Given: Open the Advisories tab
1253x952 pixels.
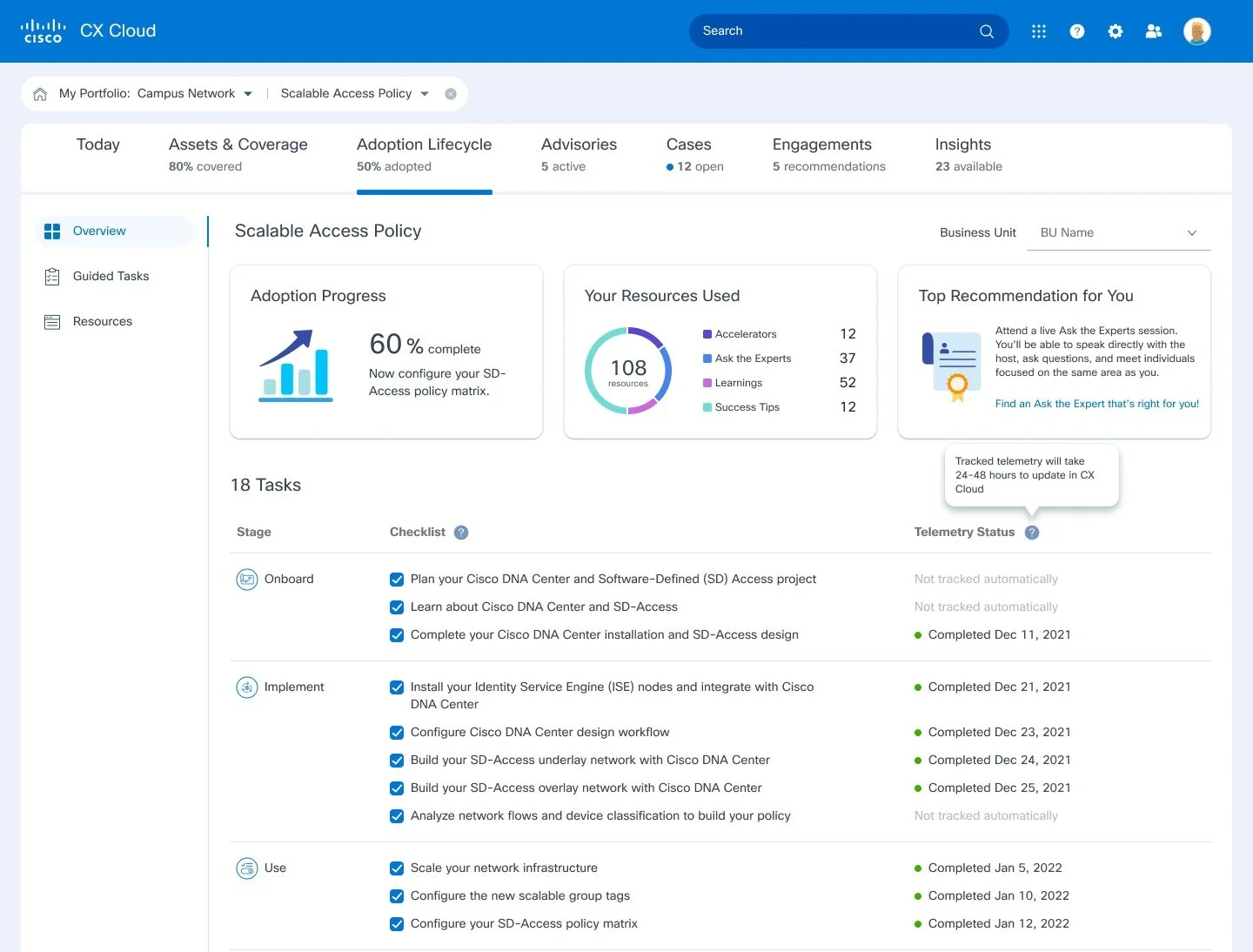Looking at the screenshot, I should [579, 154].
